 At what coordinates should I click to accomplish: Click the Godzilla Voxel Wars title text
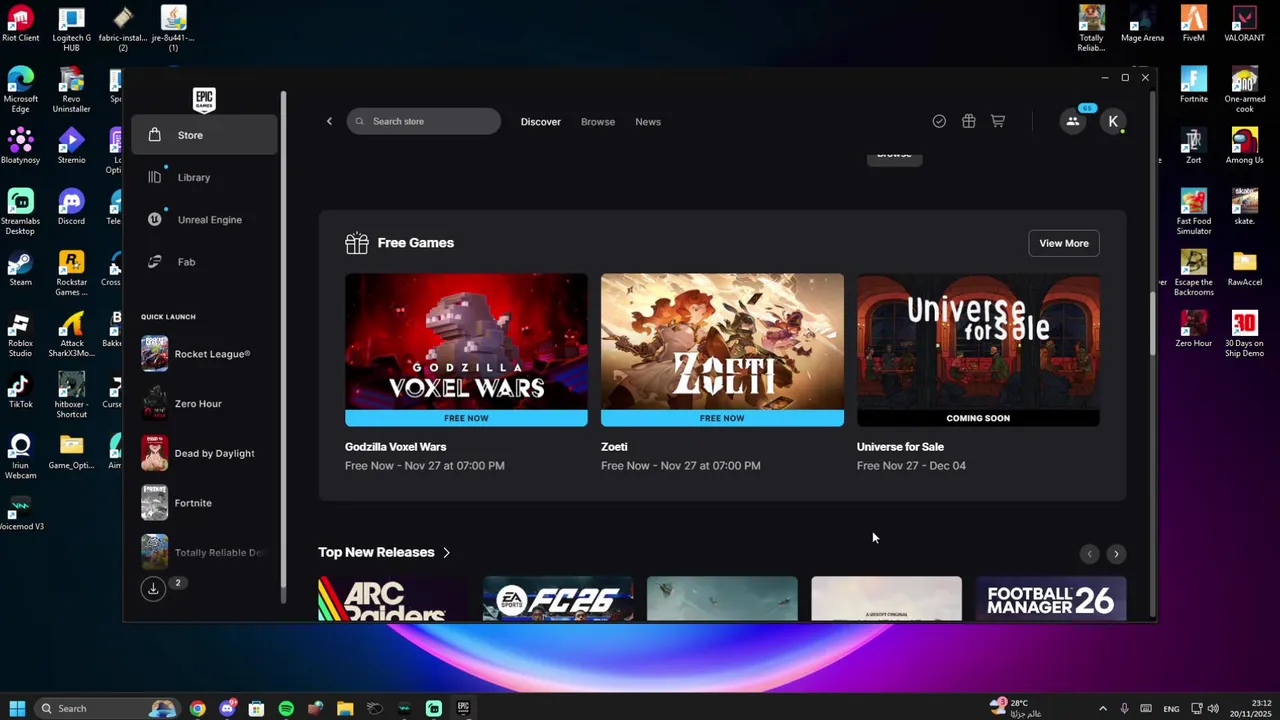[x=396, y=447]
